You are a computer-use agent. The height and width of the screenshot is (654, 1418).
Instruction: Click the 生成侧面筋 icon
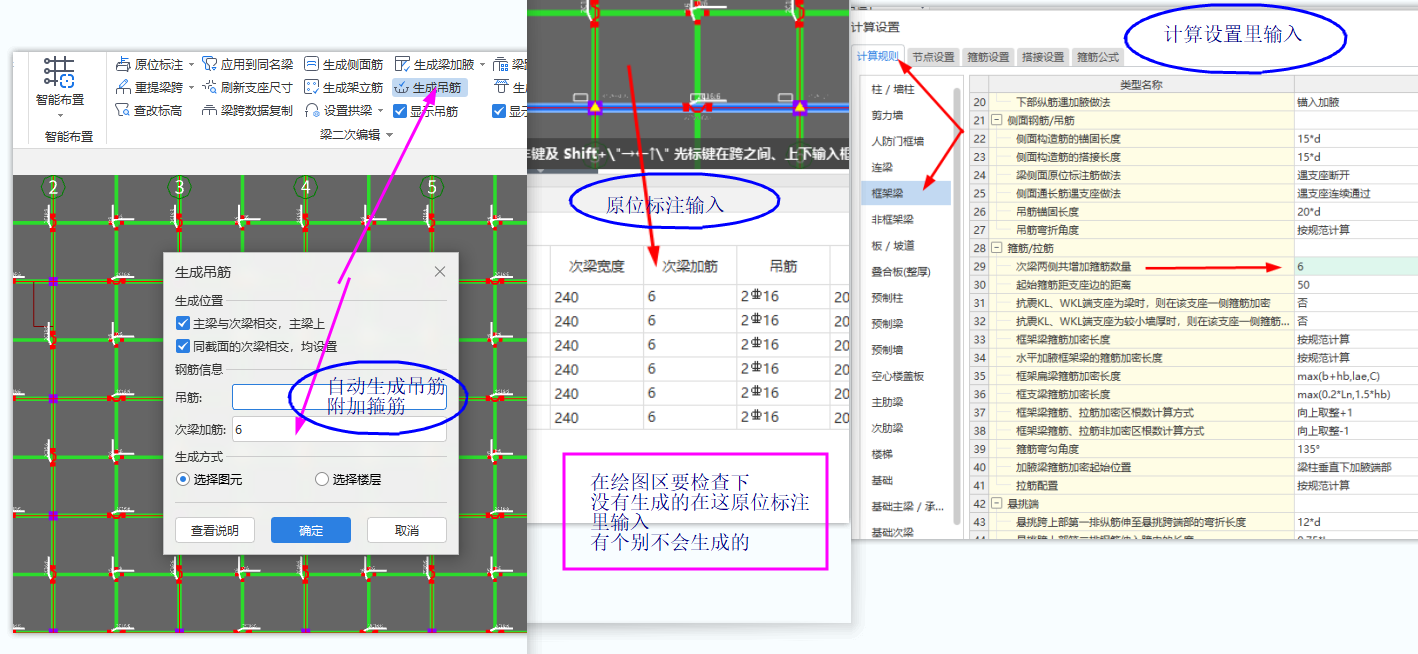311,63
